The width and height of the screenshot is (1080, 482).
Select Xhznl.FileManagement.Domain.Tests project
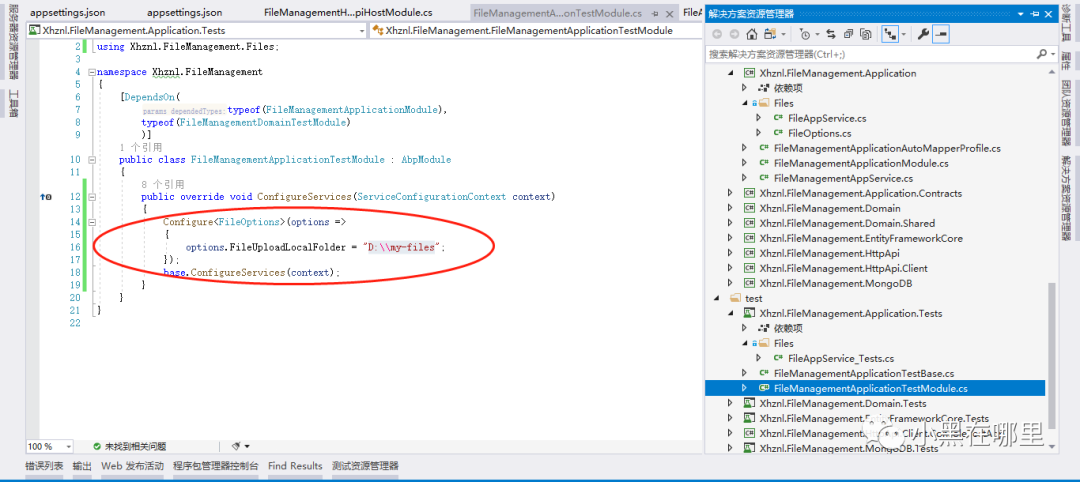[x=842, y=404]
